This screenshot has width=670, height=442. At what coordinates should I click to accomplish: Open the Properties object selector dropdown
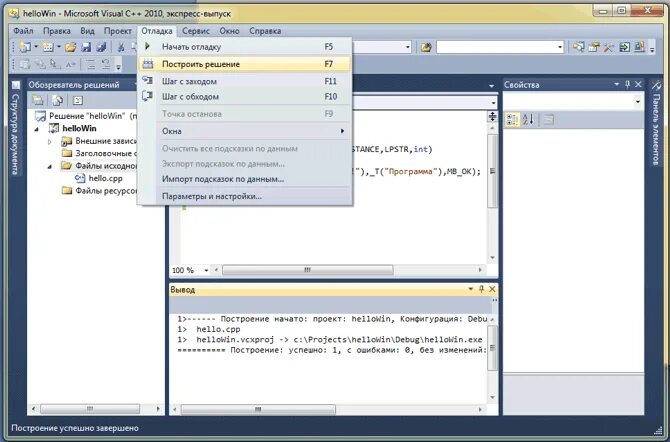[638, 102]
